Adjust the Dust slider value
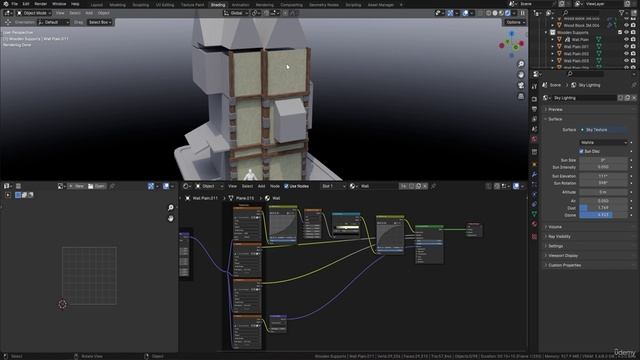 [x=603, y=208]
